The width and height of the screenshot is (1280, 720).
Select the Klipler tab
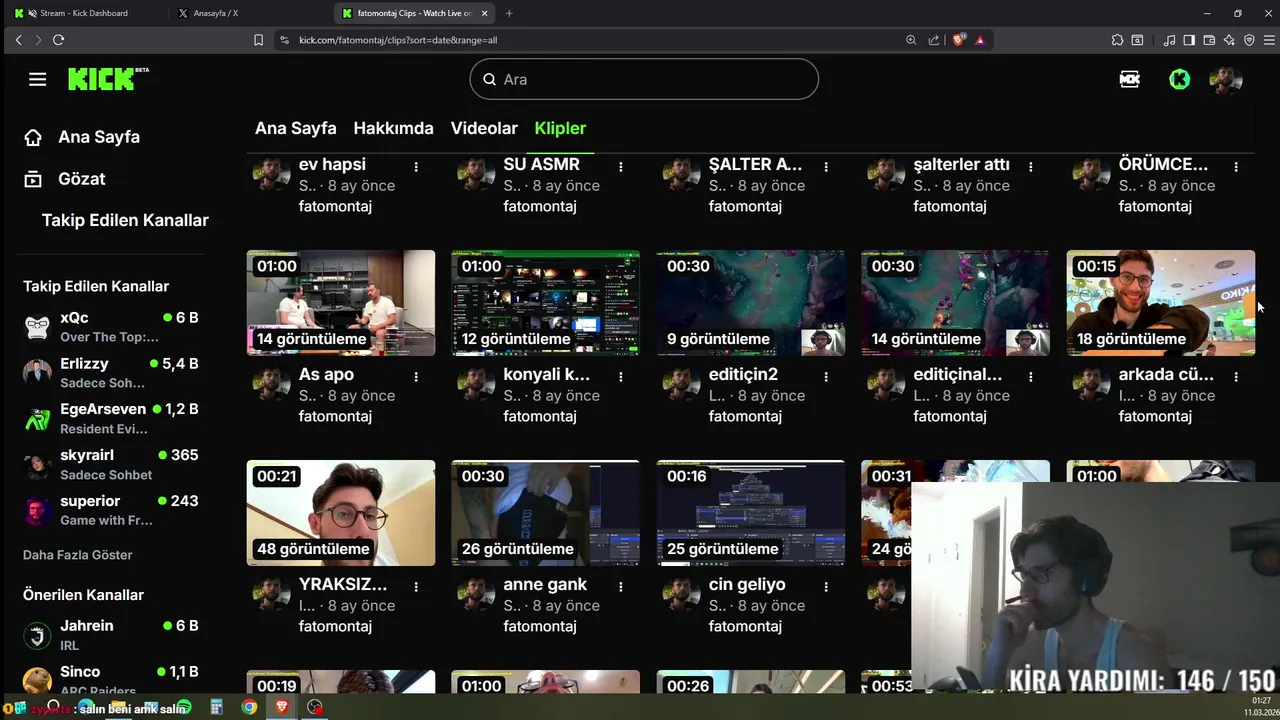click(x=560, y=128)
